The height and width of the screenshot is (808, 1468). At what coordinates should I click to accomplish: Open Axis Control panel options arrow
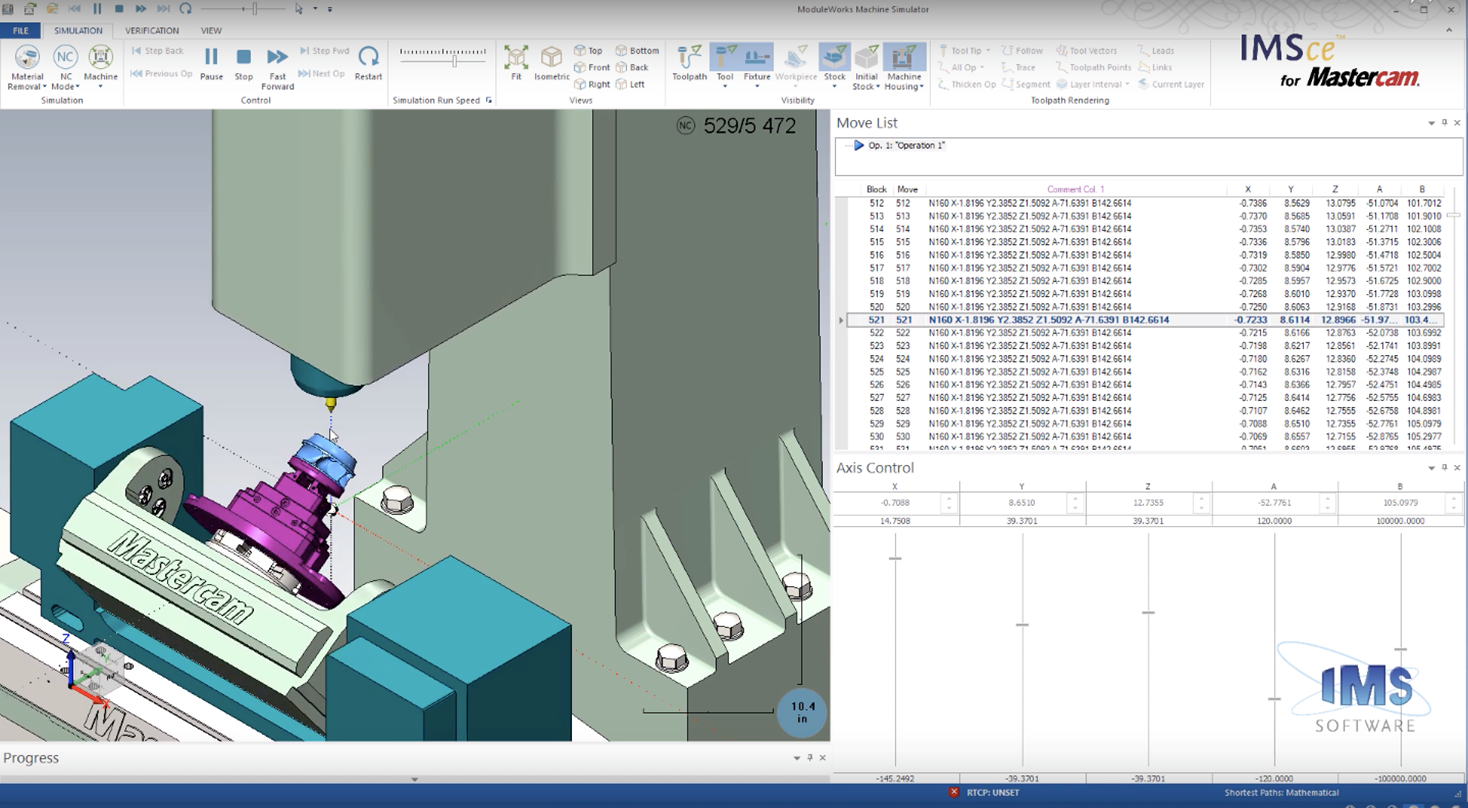[1431, 468]
